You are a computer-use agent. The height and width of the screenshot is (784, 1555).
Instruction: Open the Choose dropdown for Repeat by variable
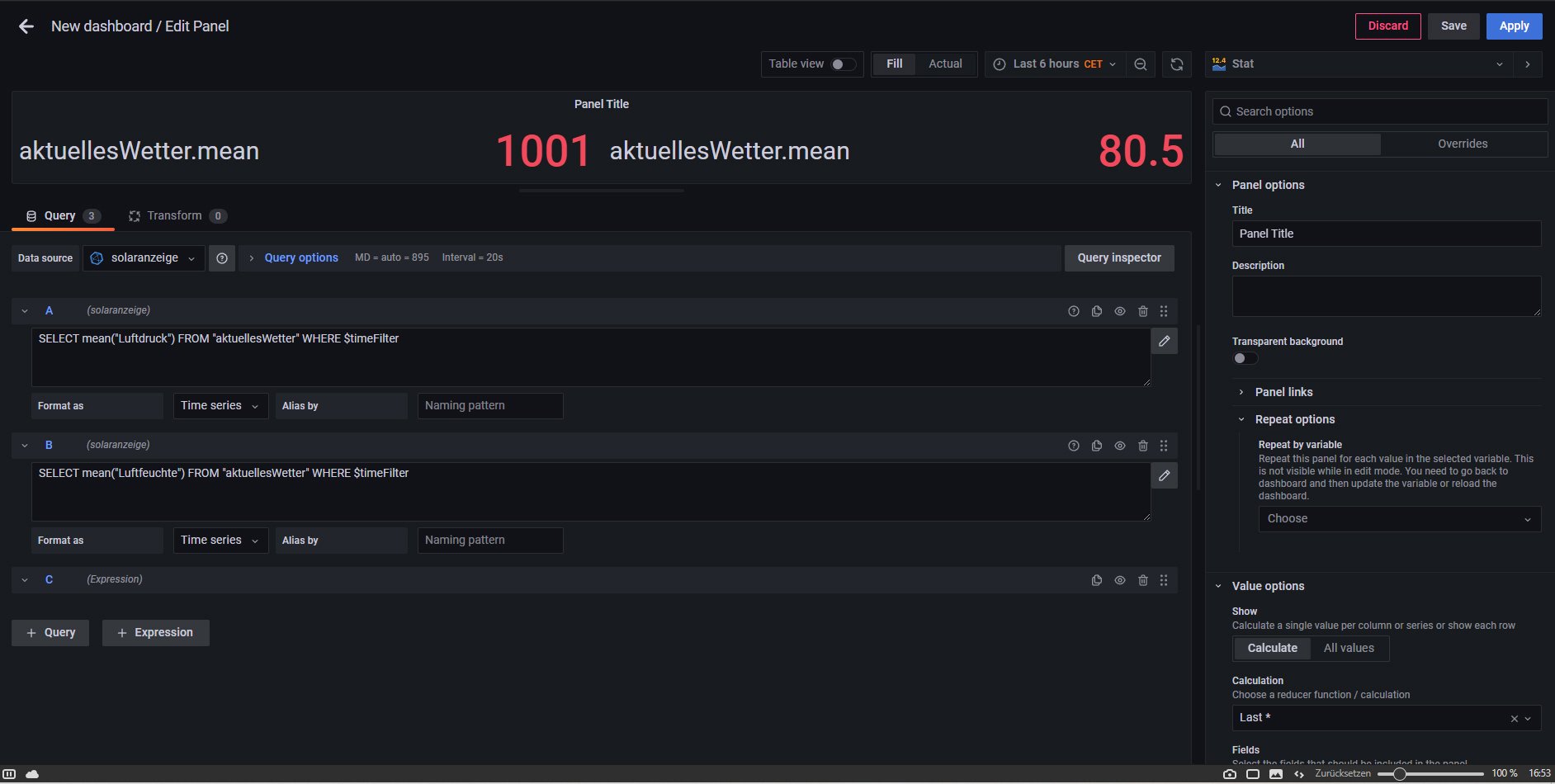(1398, 519)
